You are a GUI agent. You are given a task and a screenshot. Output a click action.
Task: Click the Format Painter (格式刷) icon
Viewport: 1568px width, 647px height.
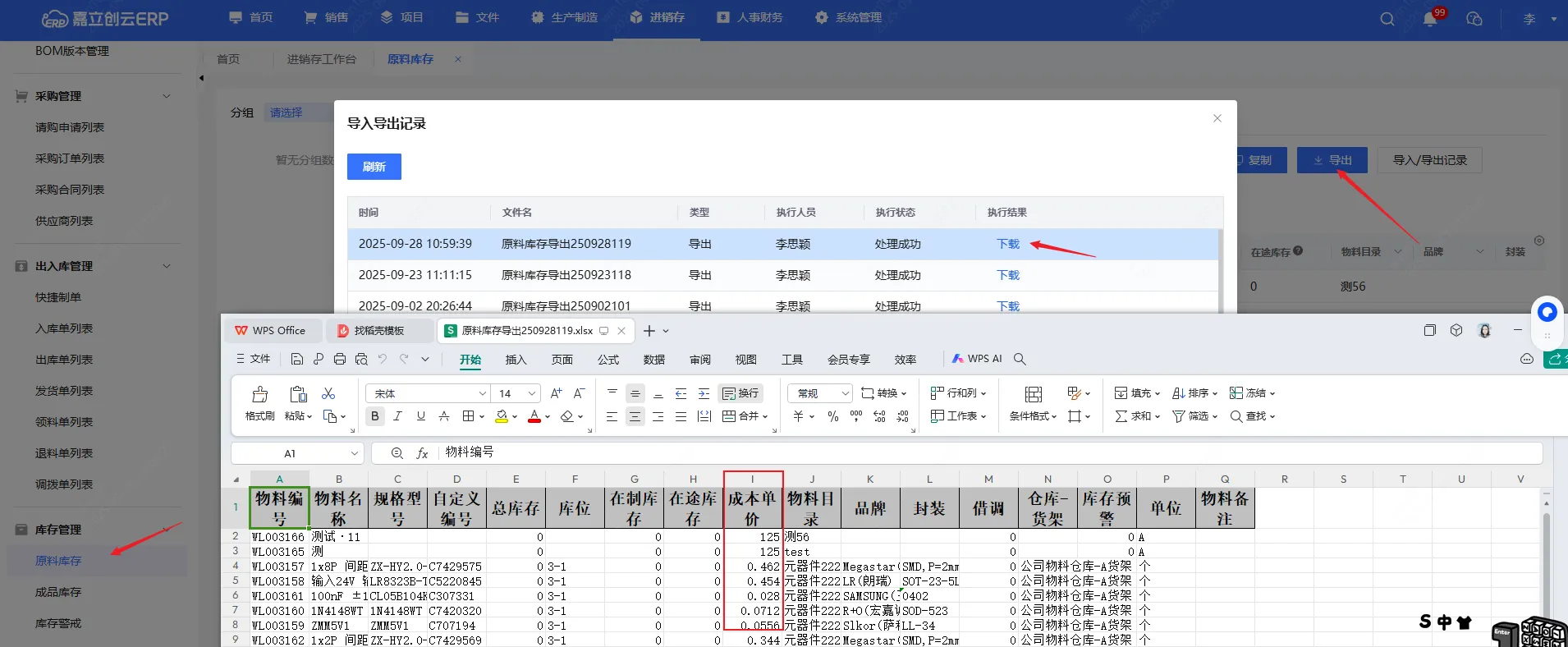[259, 395]
